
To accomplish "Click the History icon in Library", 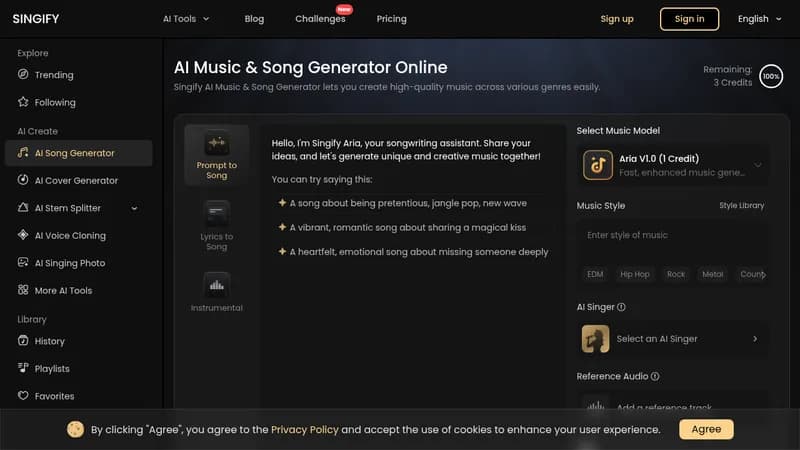I will (23, 341).
